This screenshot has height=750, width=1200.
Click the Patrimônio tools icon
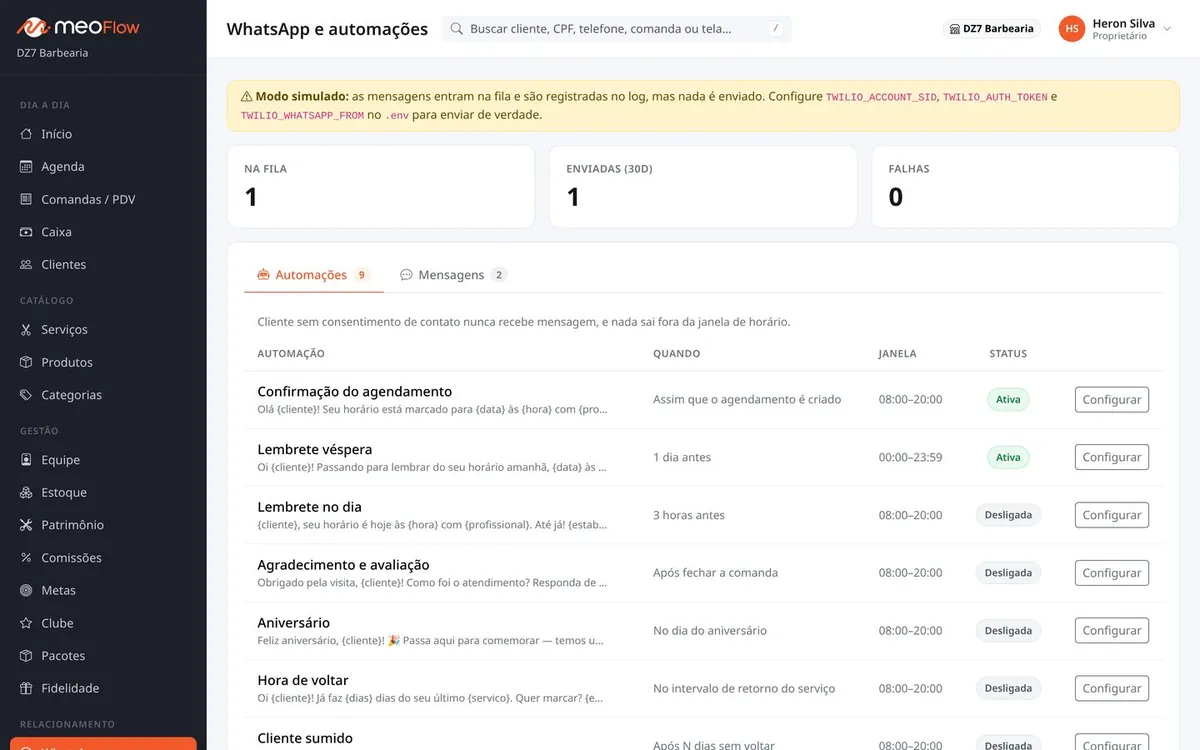pyautogui.click(x=26, y=525)
